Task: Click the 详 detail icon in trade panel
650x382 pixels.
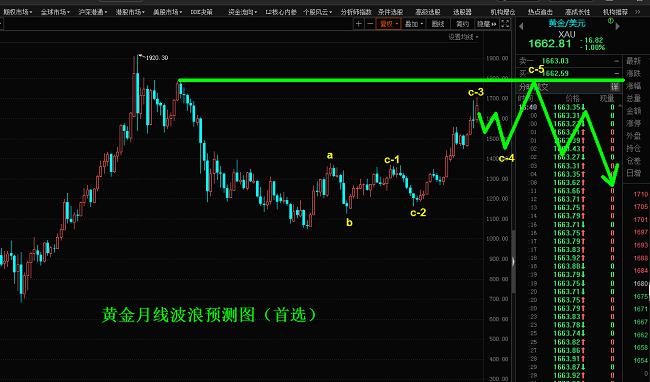Action: [615, 87]
